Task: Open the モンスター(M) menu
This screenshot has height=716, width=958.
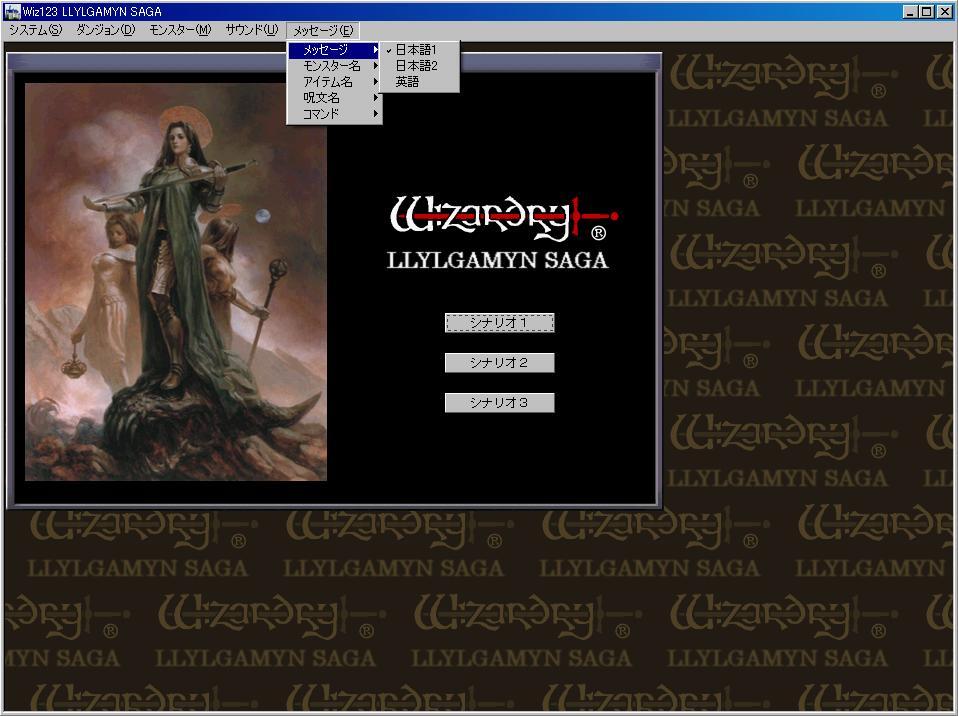Action: (180, 30)
